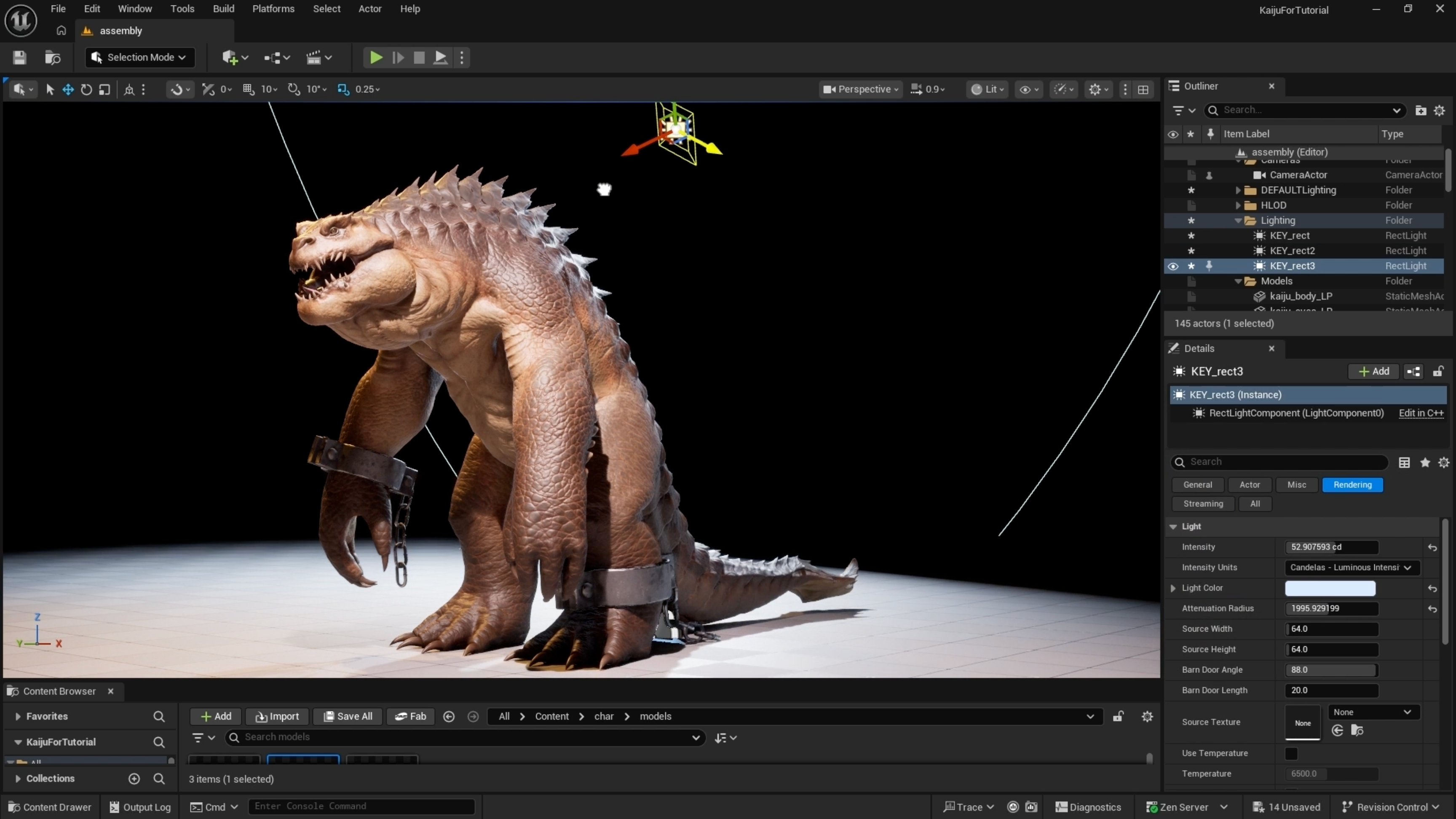Toggle scale snap icon next to 0.25

[343, 89]
